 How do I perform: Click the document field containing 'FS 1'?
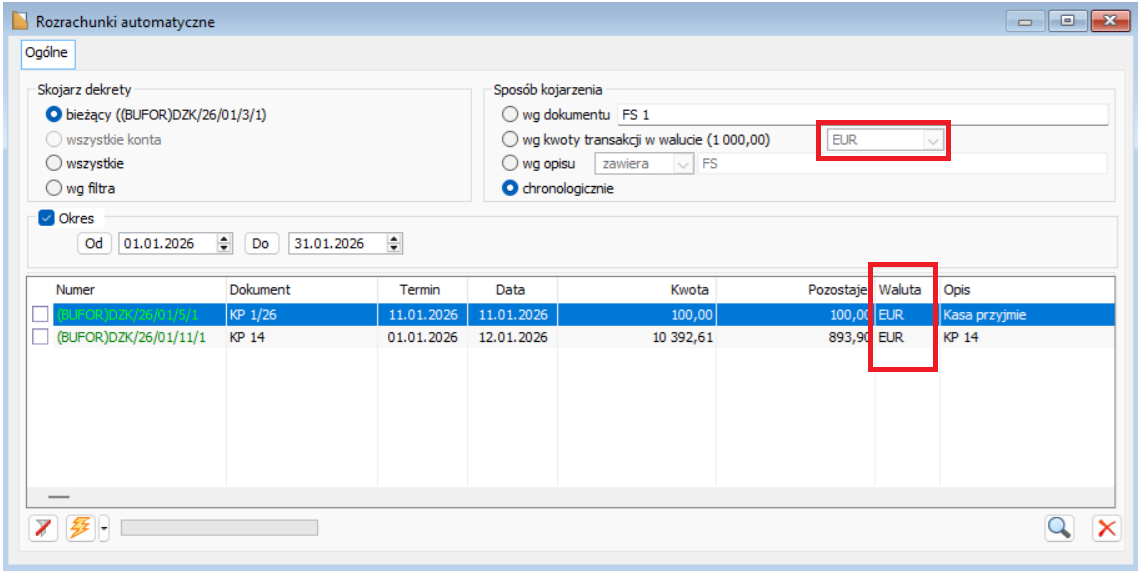point(862,114)
